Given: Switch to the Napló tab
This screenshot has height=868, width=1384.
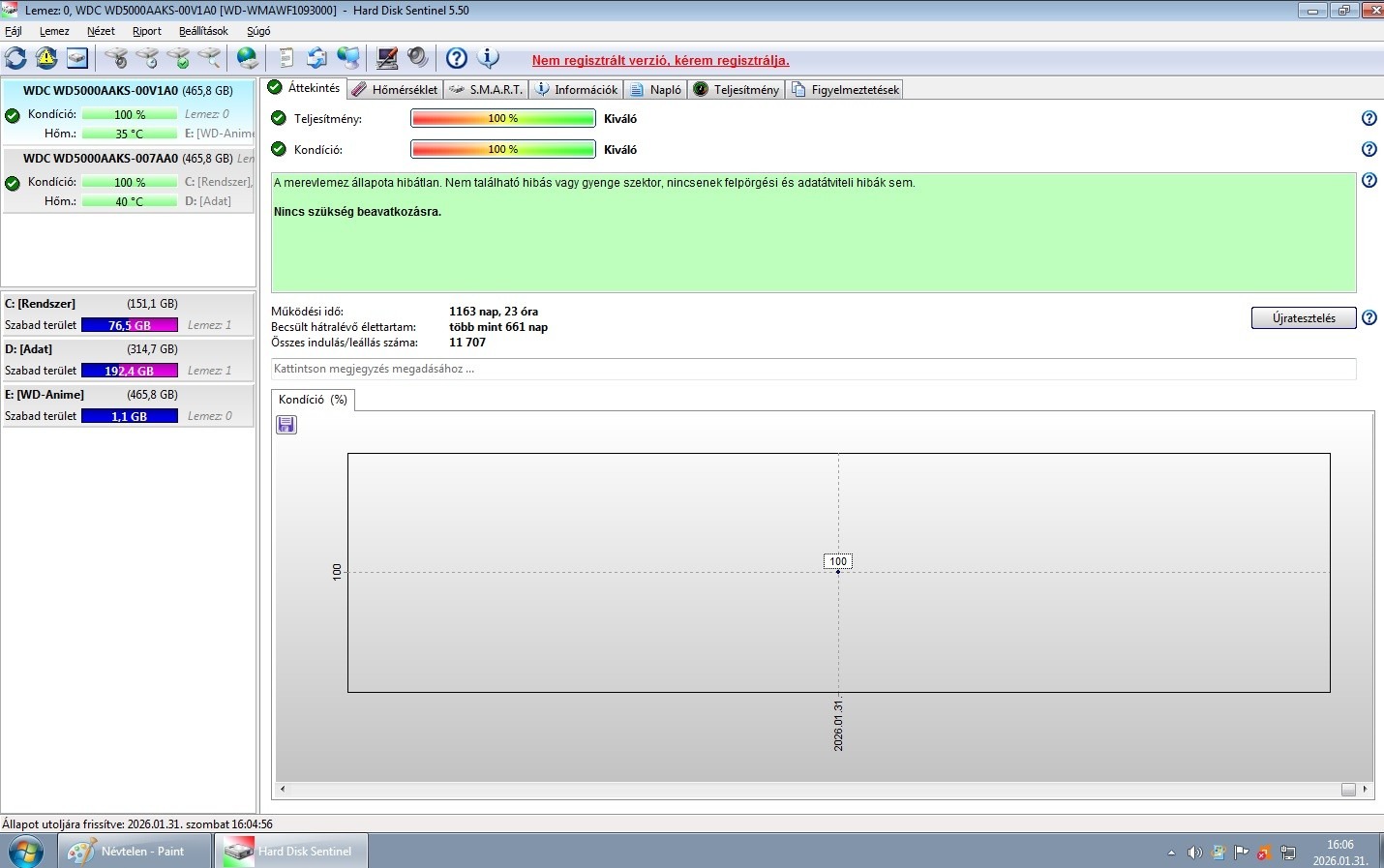Looking at the screenshot, I should coord(655,89).
